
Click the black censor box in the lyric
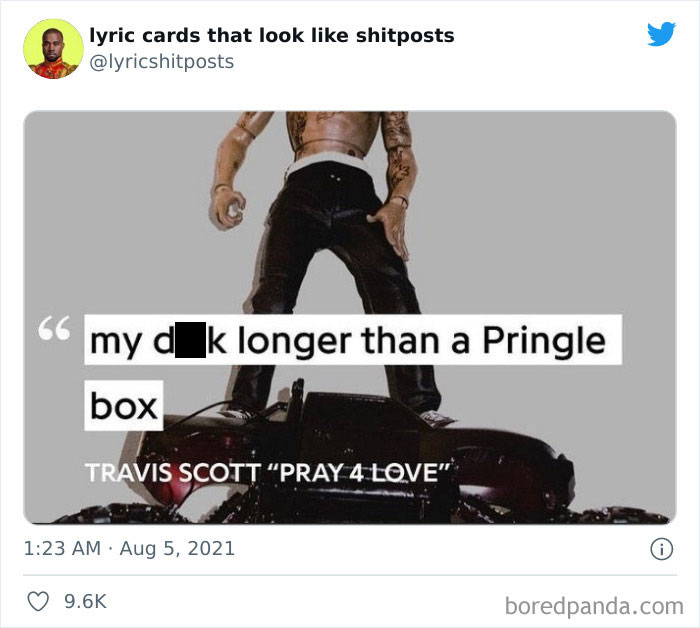tap(191, 340)
